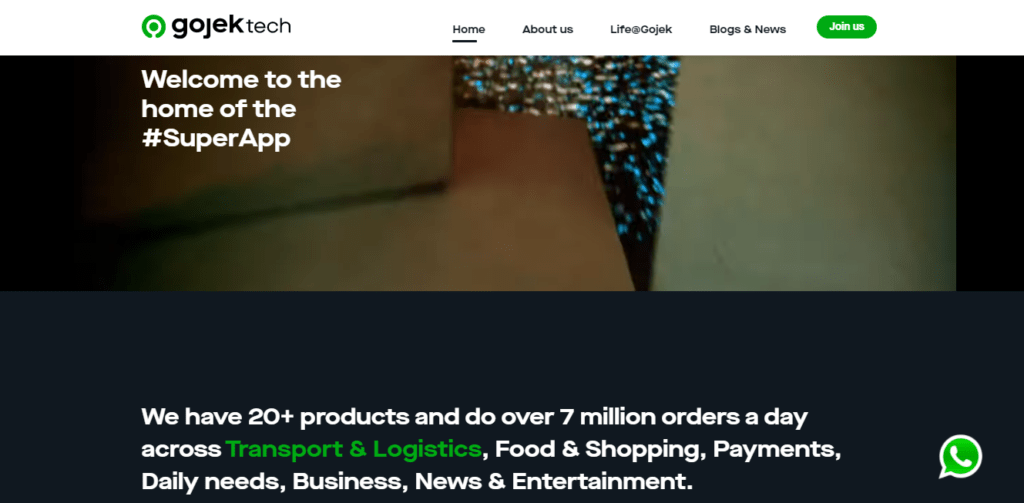The height and width of the screenshot is (503, 1024).
Task: Click the hero background video
Action: coord(512,173)
